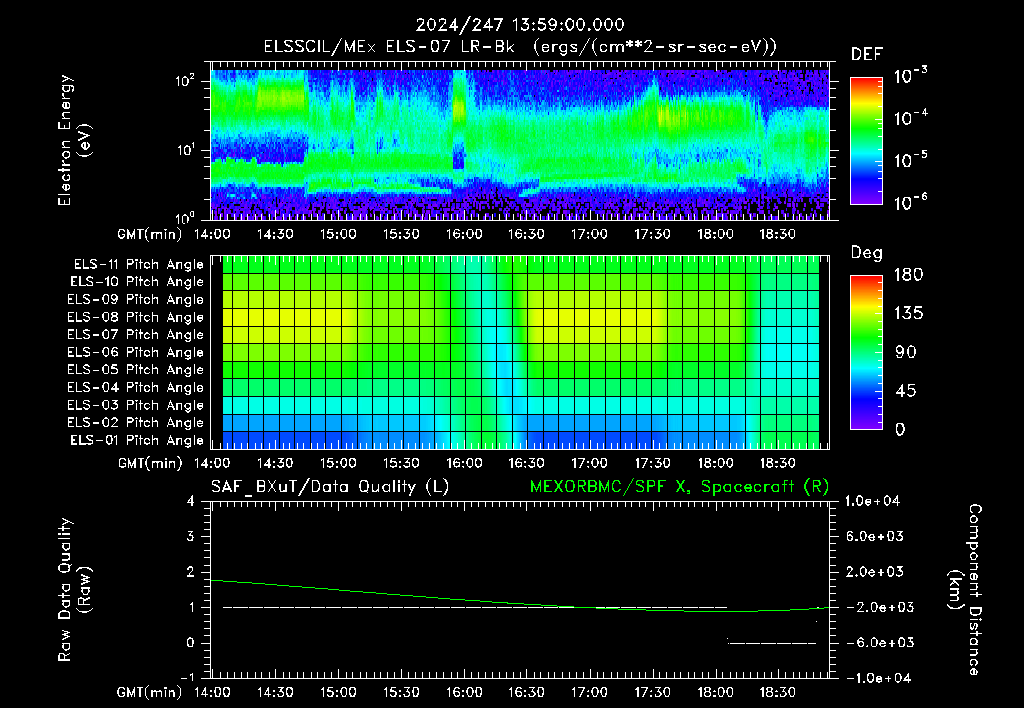
Task: Select the ELS-09 Pitch Angle row label
Action: tap(136, 300)
